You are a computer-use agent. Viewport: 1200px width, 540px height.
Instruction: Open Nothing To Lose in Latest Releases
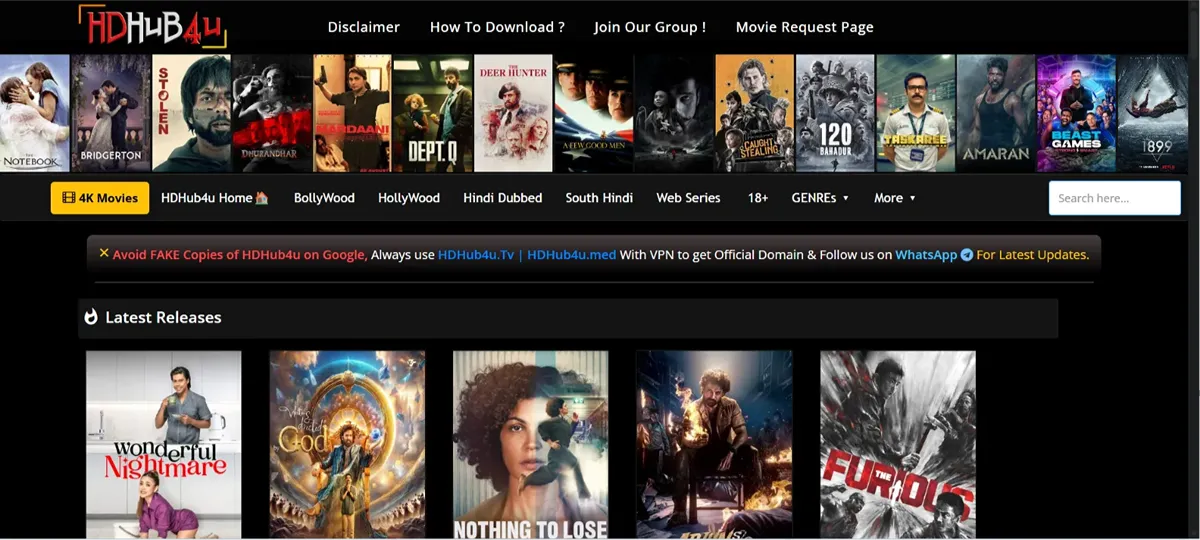point(531,445)
